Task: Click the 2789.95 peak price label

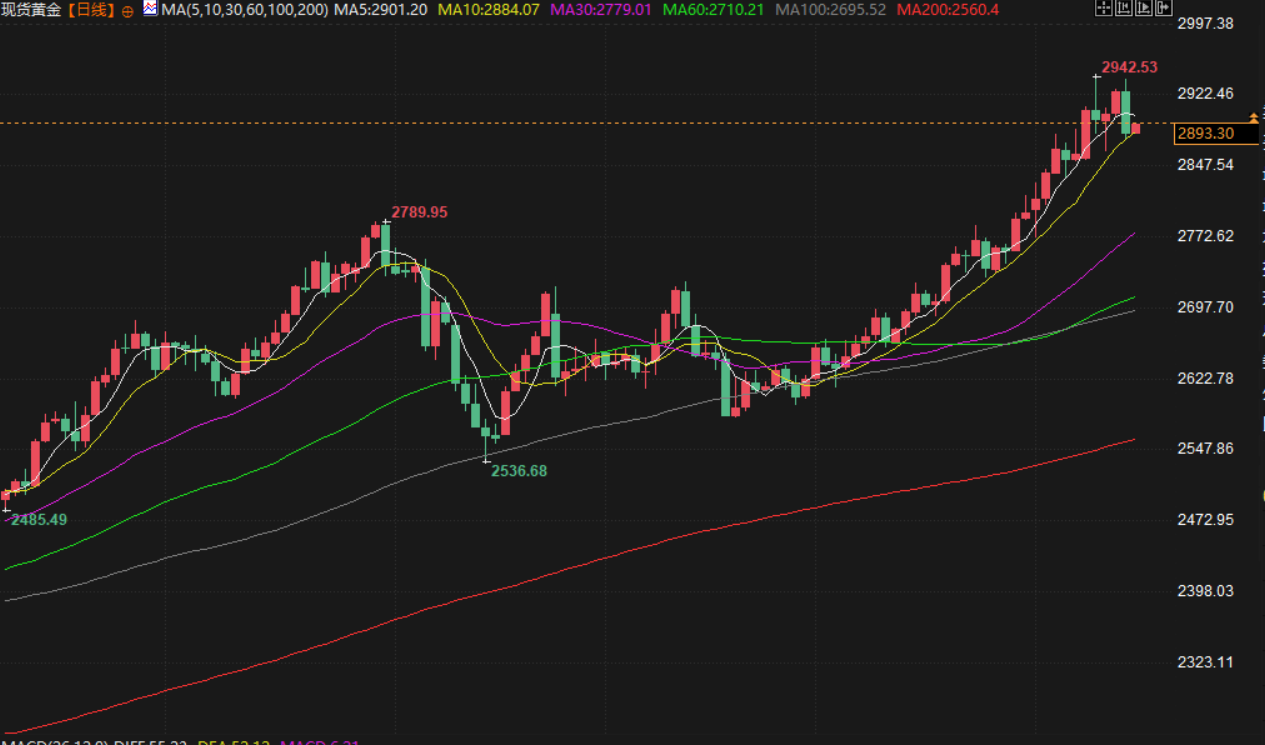Action: [x=419, y=212]
